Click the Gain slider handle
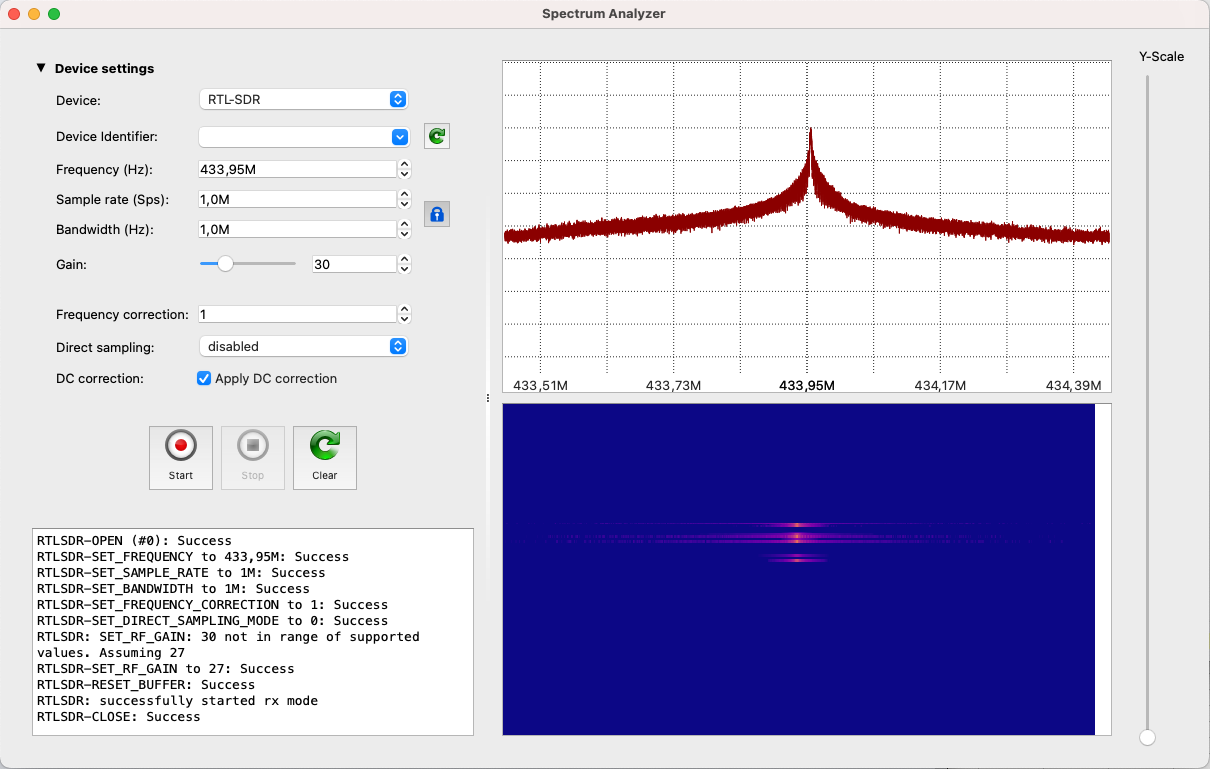Viewport: 1210px width, 769px height. pos(226,264)
